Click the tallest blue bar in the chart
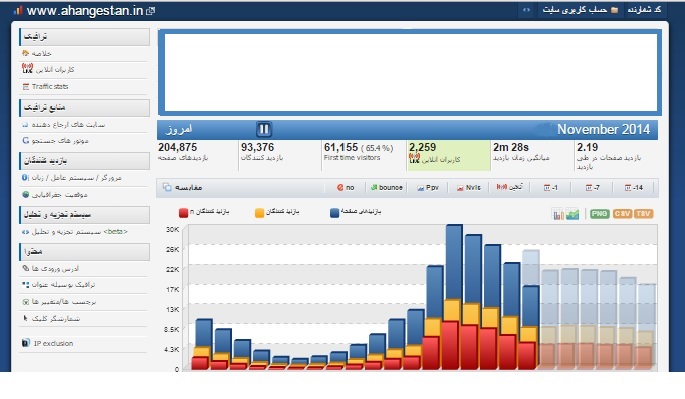685x399 pixels. pyautogui.click(x=454, y=262)
